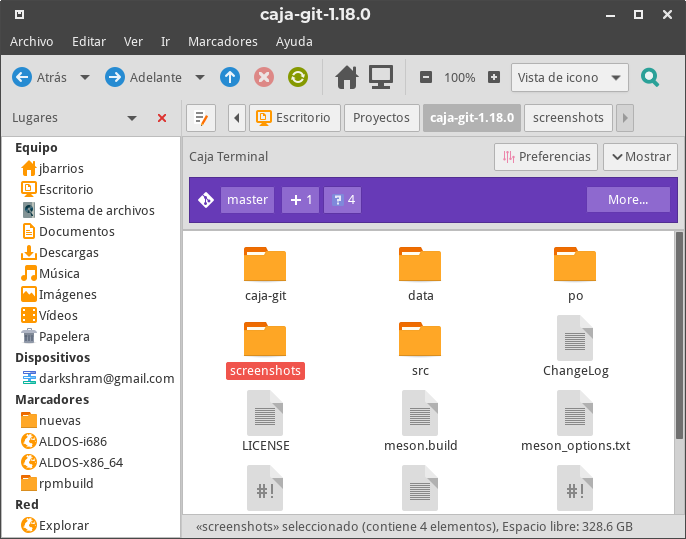Select the LICENSE file icon
This screenshot has height=539, width=686.
pyautogui.click(x=265, y=413)
